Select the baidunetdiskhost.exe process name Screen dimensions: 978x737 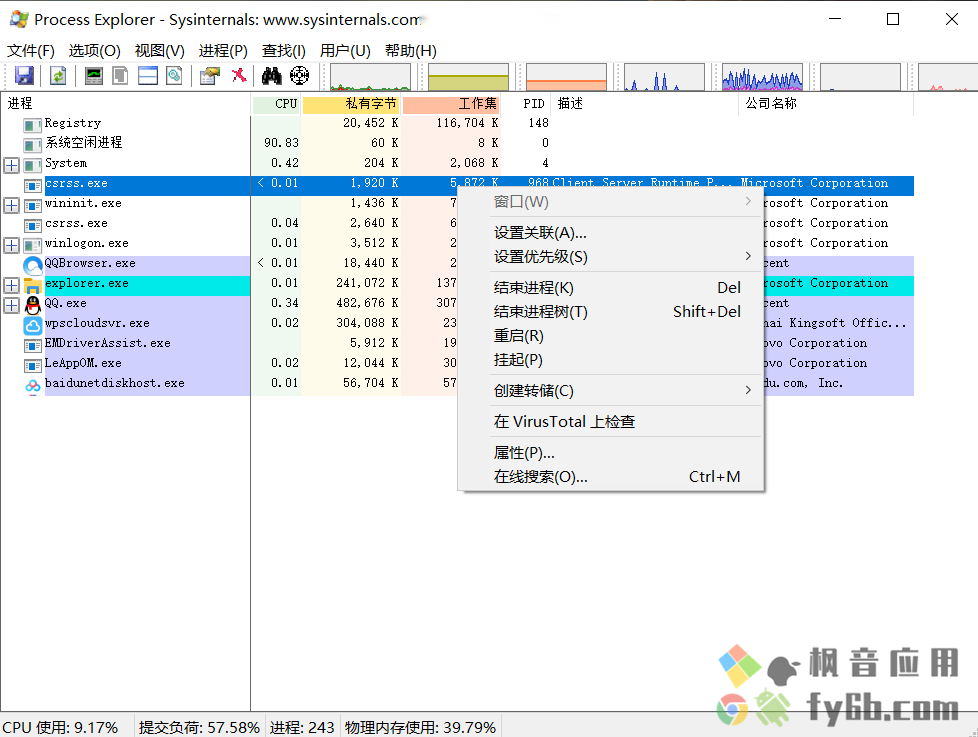coord(115,383)
